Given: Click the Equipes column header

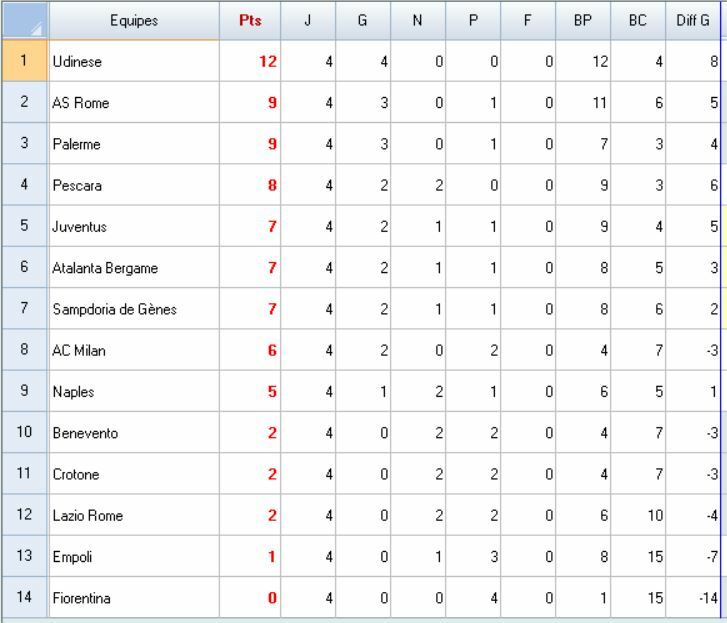Looking at the screenshot, I should (x=133, y=20).
